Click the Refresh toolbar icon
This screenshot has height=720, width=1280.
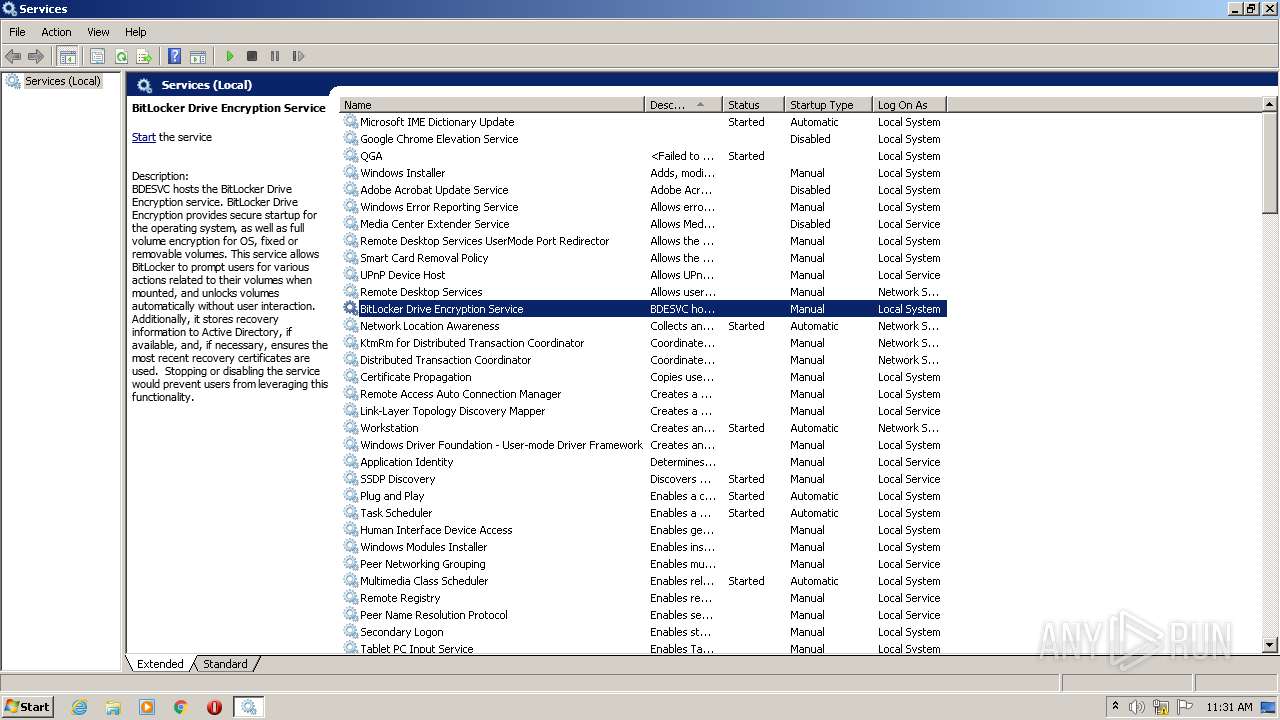pos(121,56)
